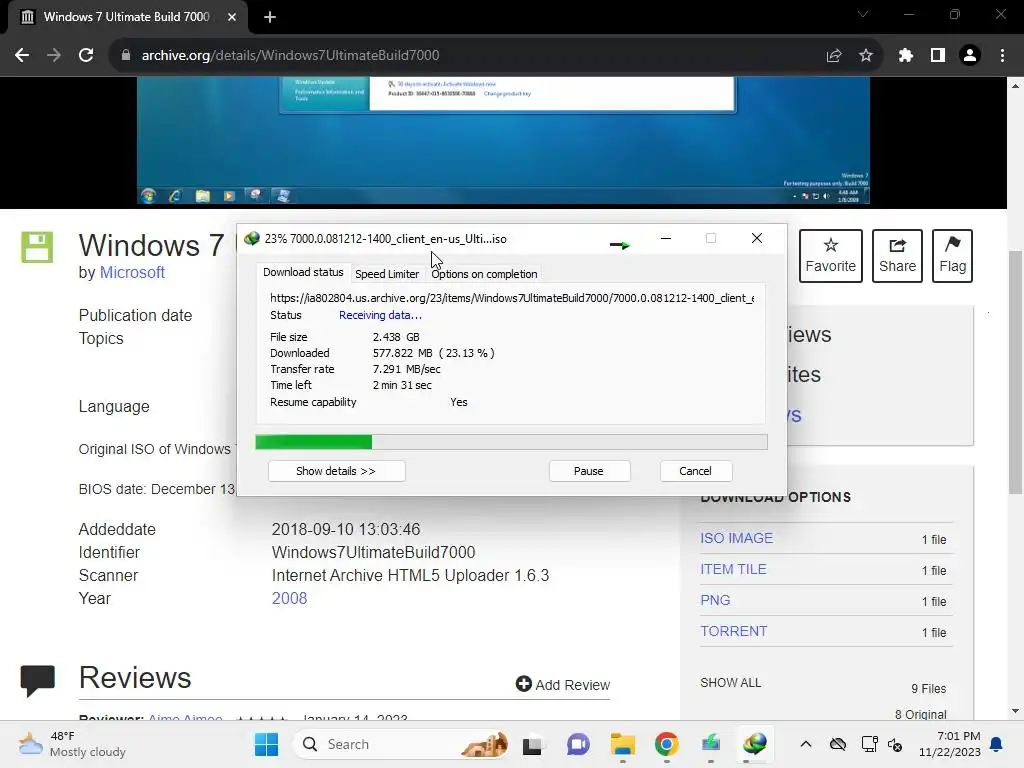
Task: Close the download dialog with X
Action: tap(757, 238)
